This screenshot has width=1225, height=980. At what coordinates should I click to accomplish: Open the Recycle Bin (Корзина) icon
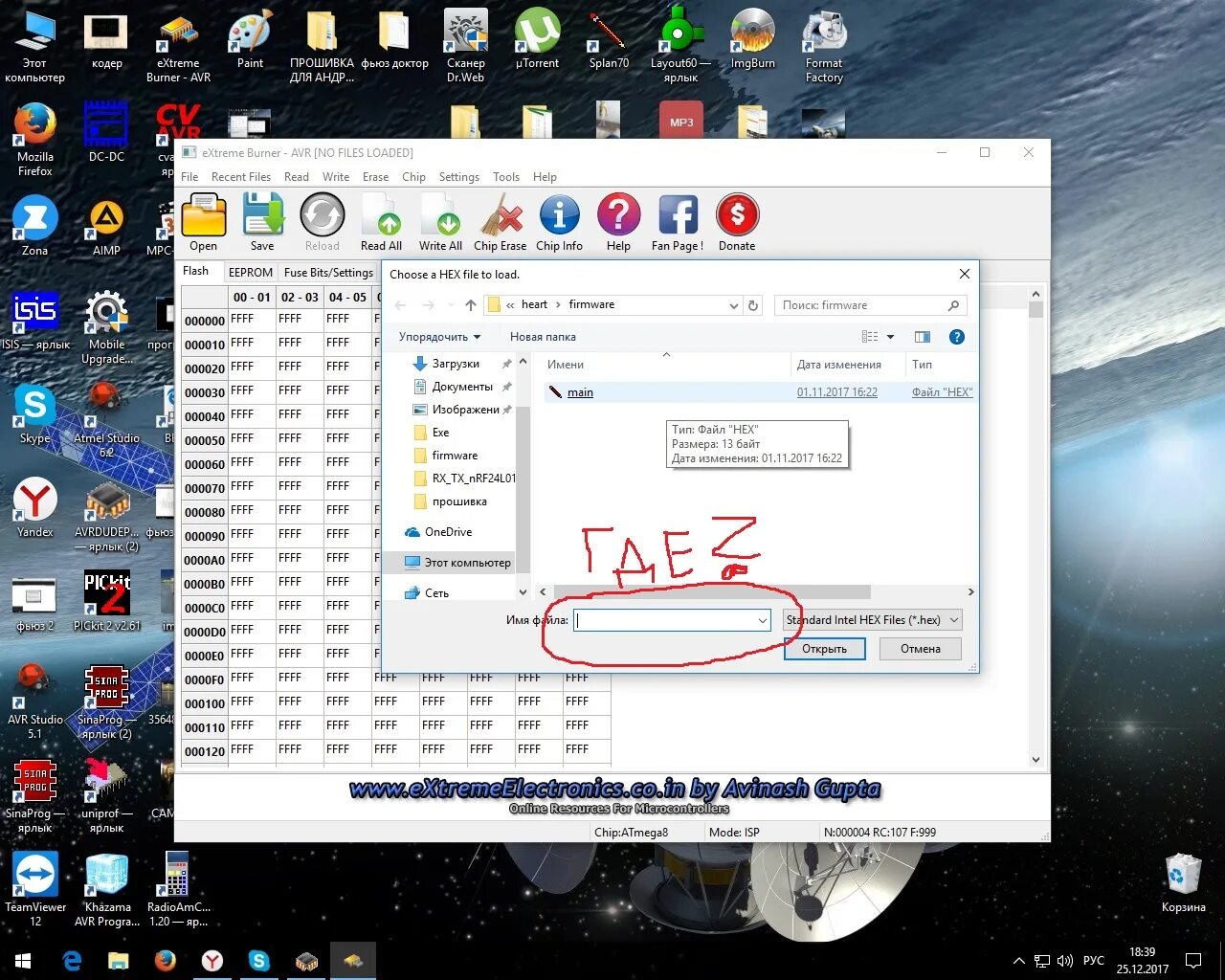coord(1184,882)
